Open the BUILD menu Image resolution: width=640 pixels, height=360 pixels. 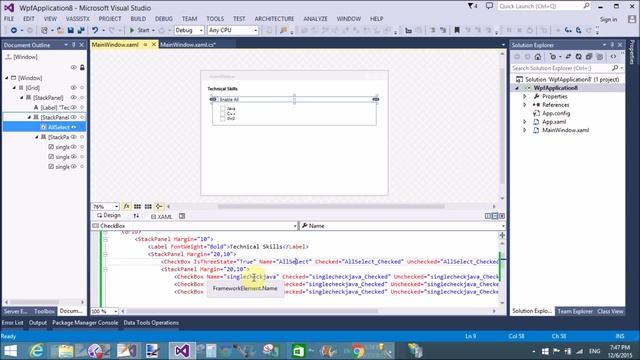[x=138, y=19]
